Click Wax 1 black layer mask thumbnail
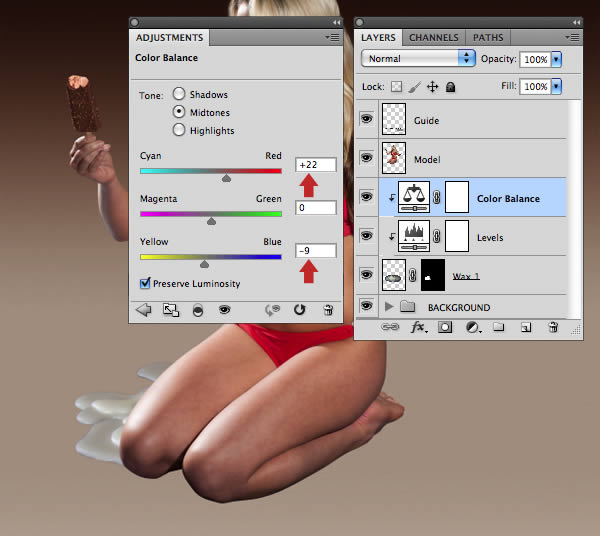The image size is (600, 536). (x=433, y=275)
